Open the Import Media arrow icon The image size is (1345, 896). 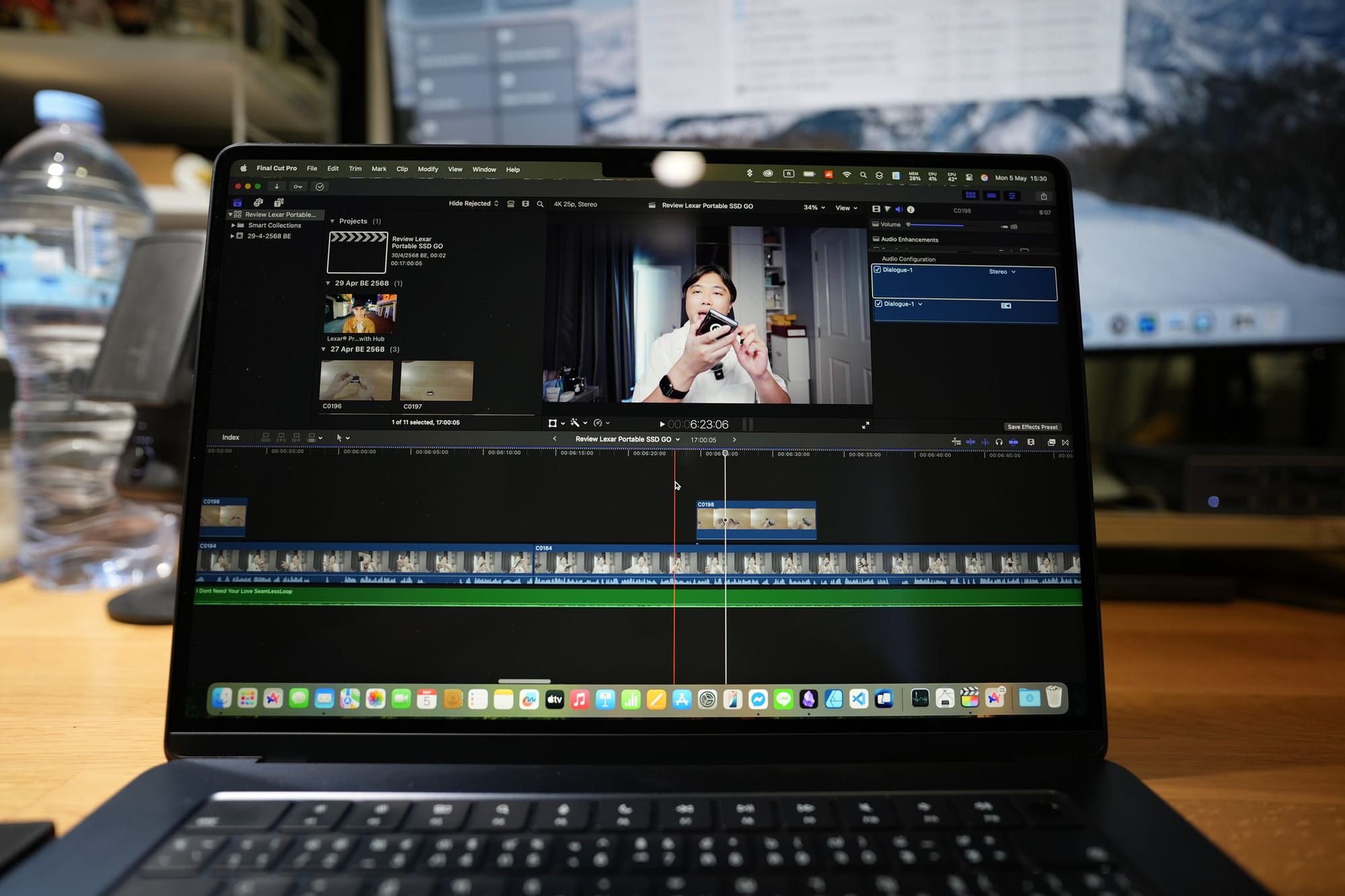pyautogui.click(x=276, y=186)
